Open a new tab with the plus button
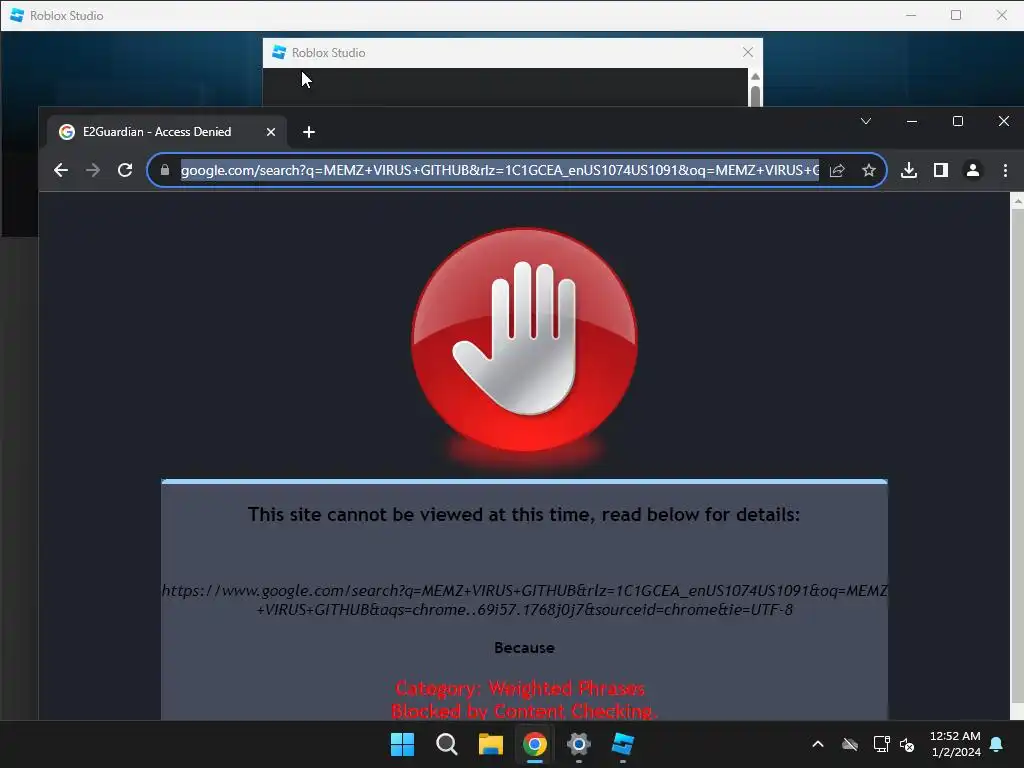 pyautogui.click(x=309, y=132)
